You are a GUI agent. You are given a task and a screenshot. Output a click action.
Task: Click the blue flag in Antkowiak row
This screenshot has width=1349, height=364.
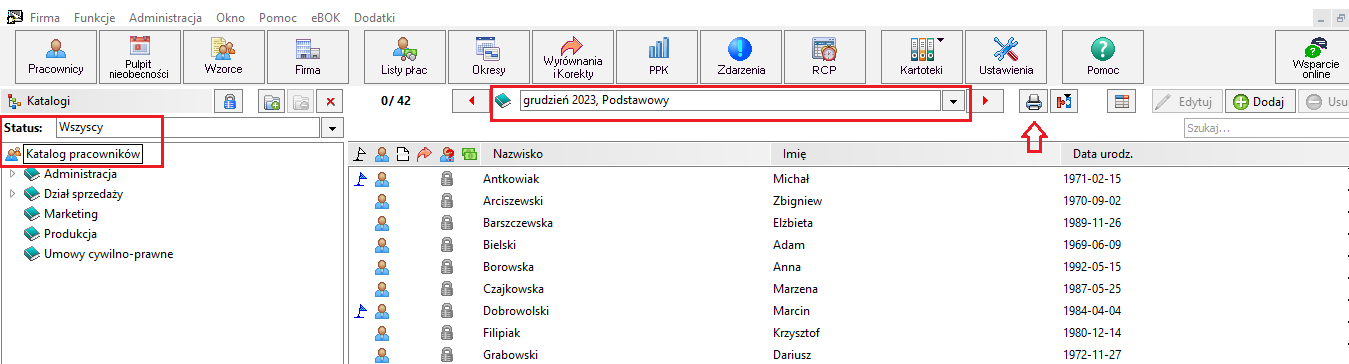point(362,179)
